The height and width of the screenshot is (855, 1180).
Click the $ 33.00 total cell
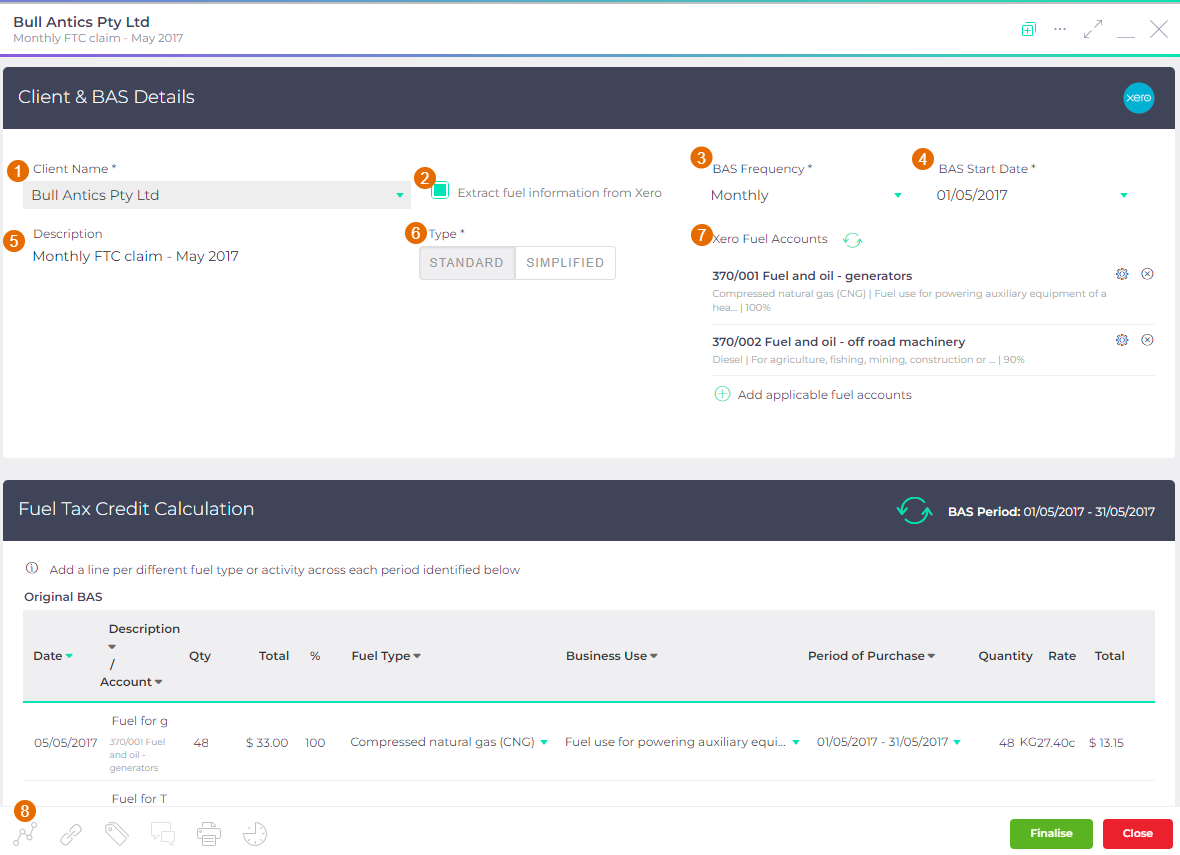click(x=267, y=743)
